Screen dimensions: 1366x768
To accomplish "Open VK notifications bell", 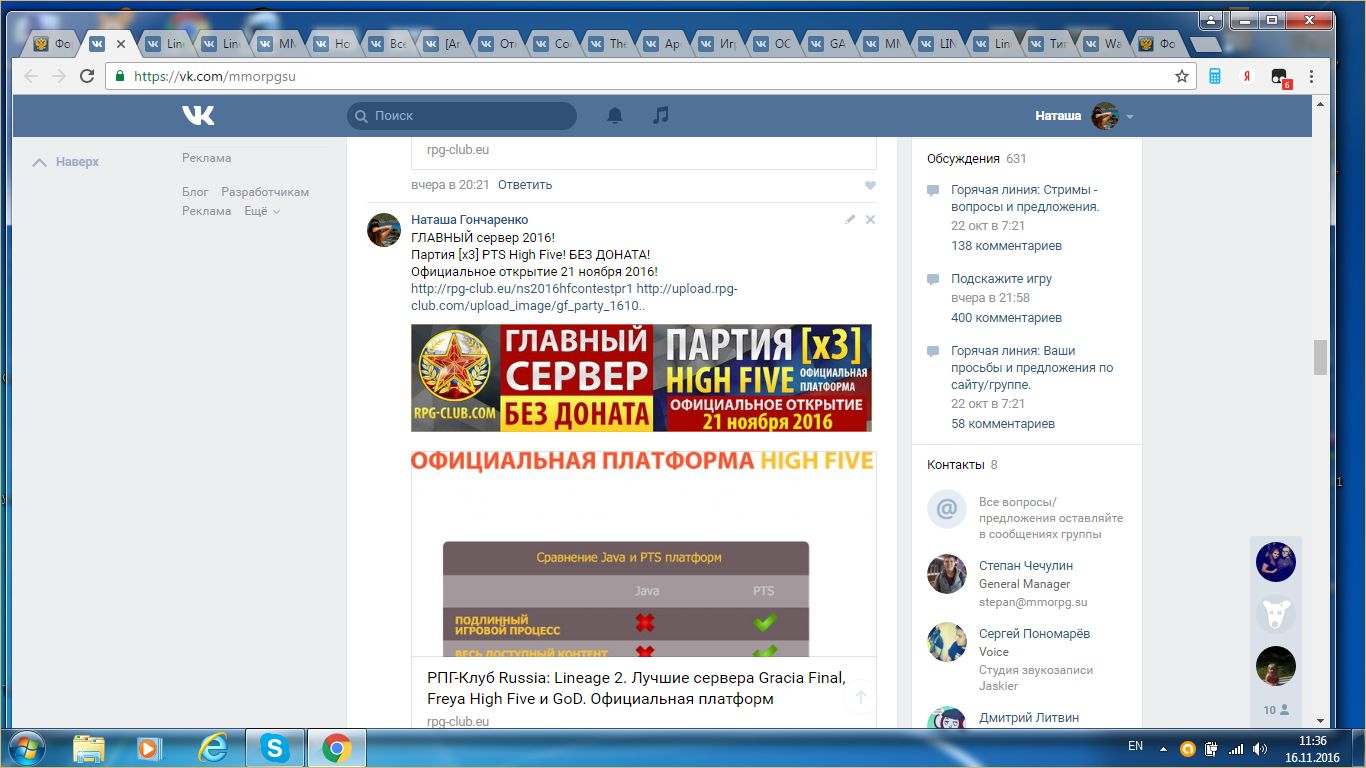I will pyautogui.click(x=615, y=116).
